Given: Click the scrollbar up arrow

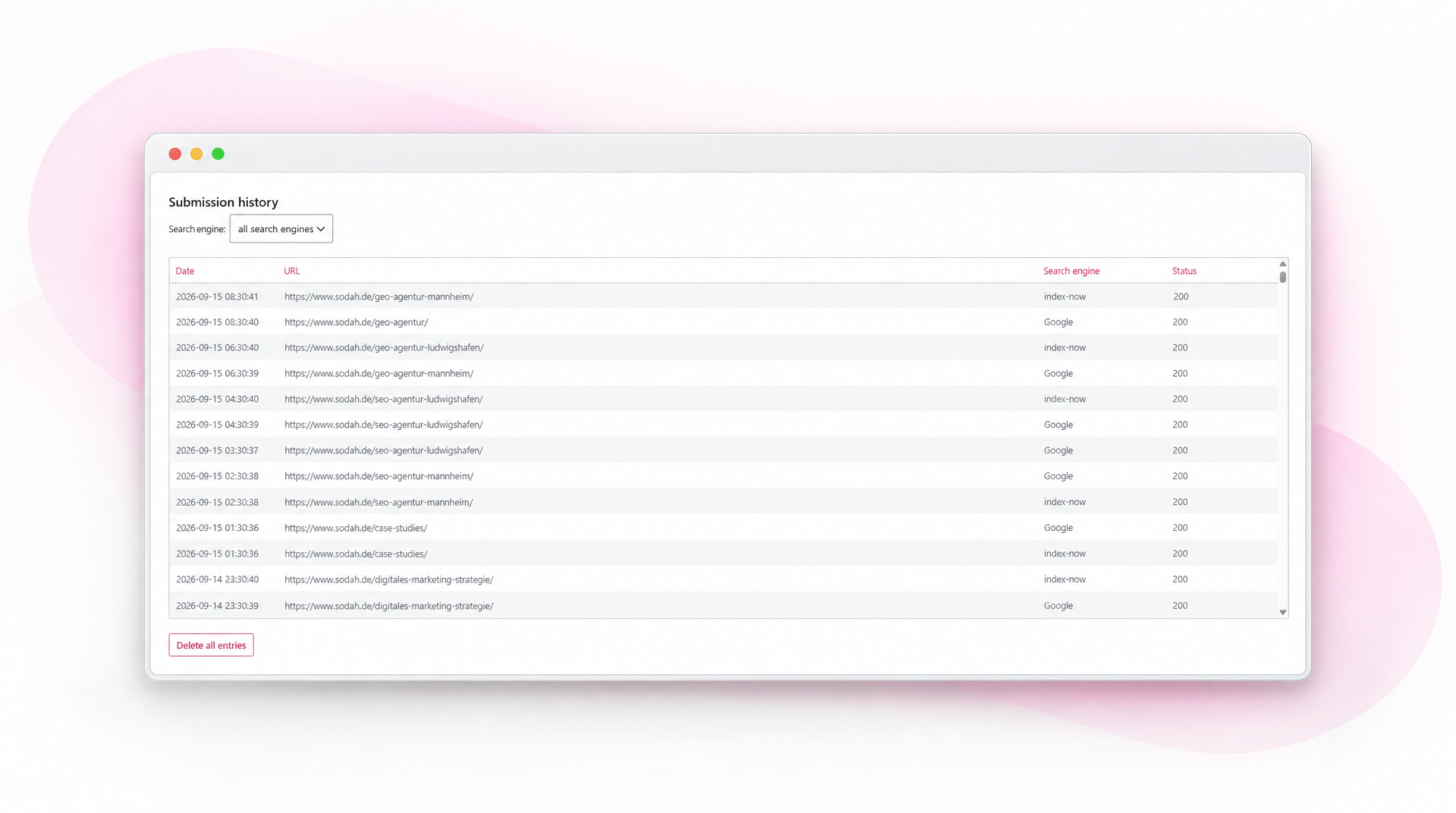Looking at the screenshot, I should click(x=1282, y=264).
